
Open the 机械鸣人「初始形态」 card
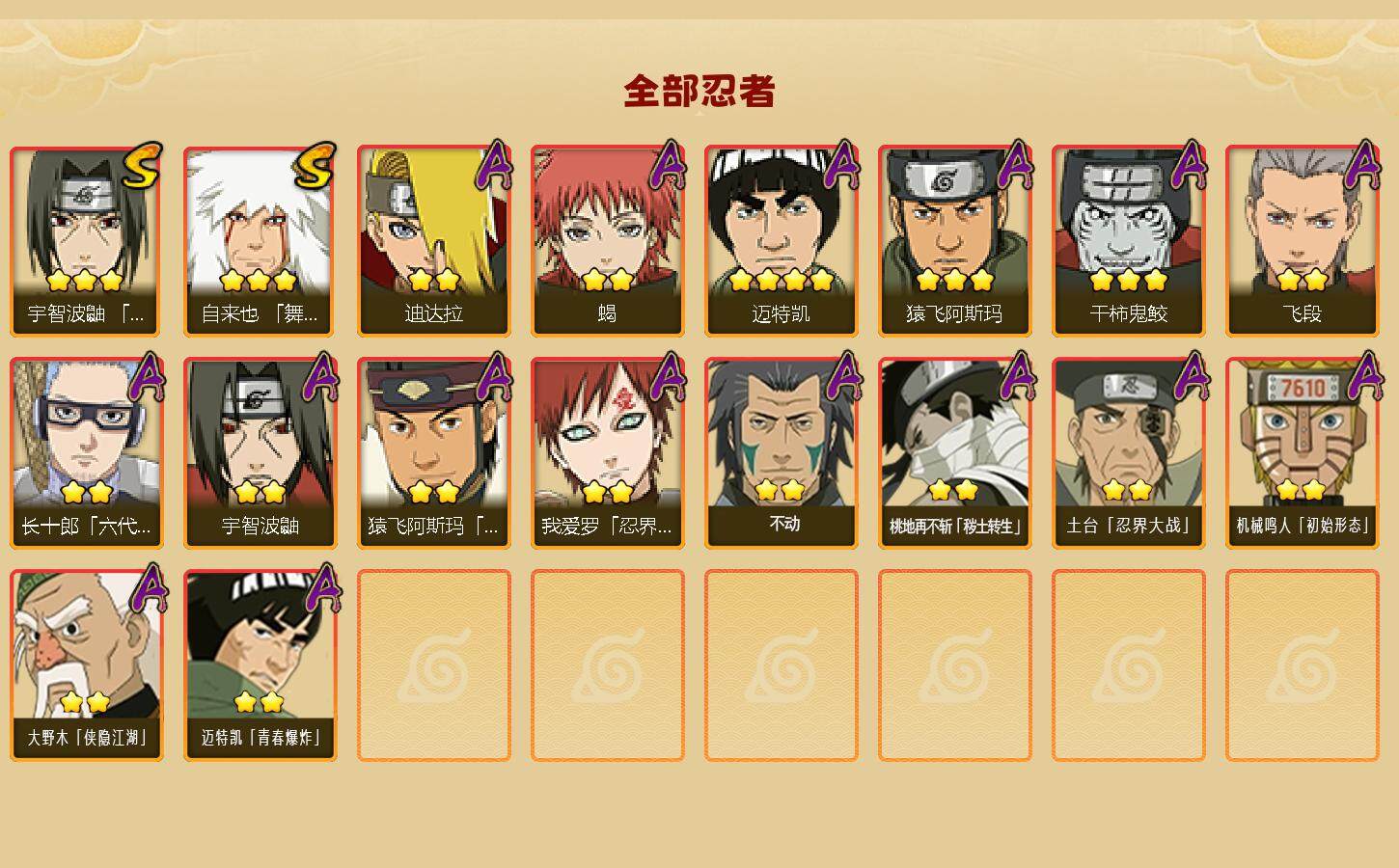[1303, 453]
